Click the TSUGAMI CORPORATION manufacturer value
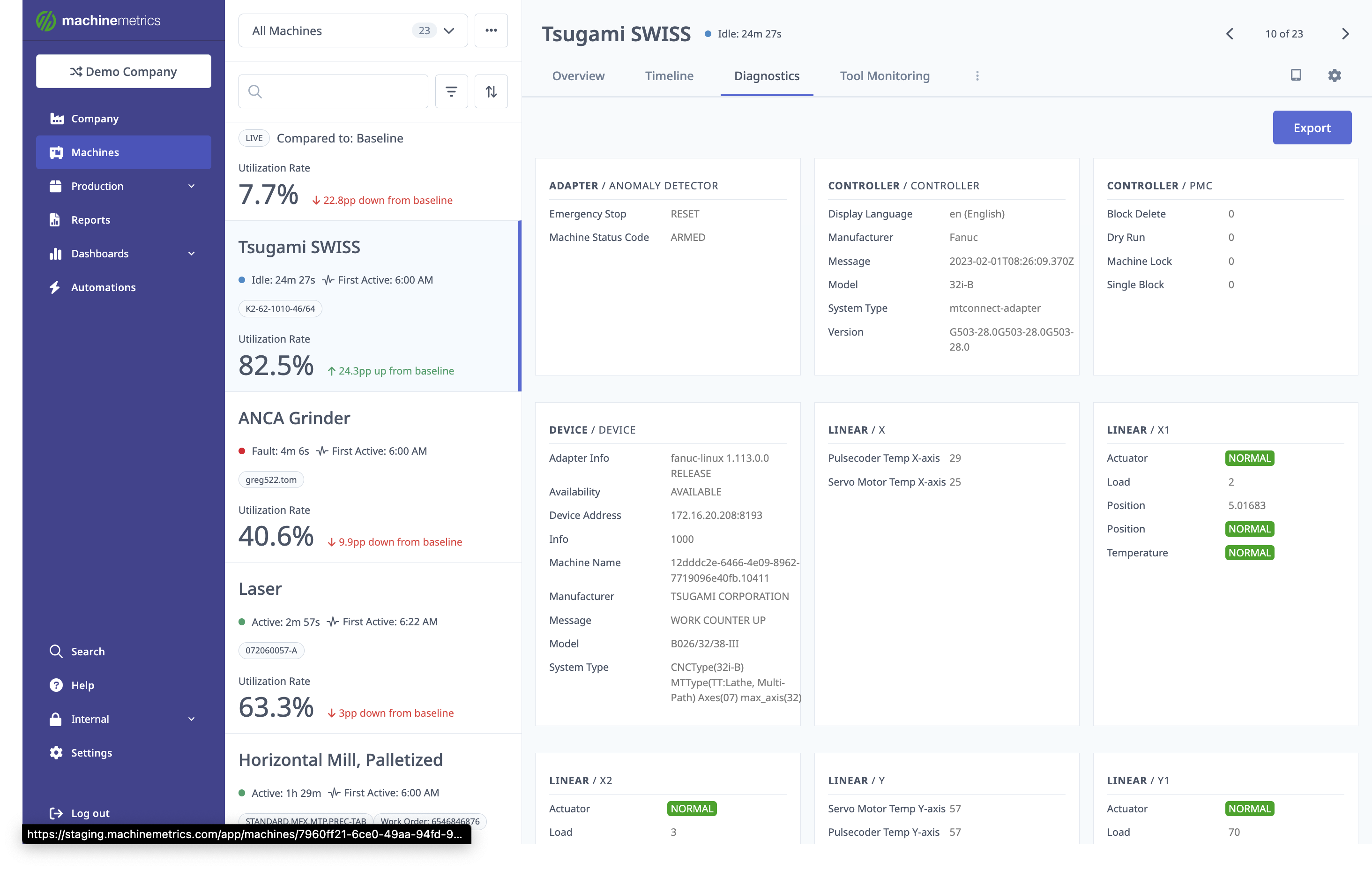1372x870 pixels. [x=729, y=596]
